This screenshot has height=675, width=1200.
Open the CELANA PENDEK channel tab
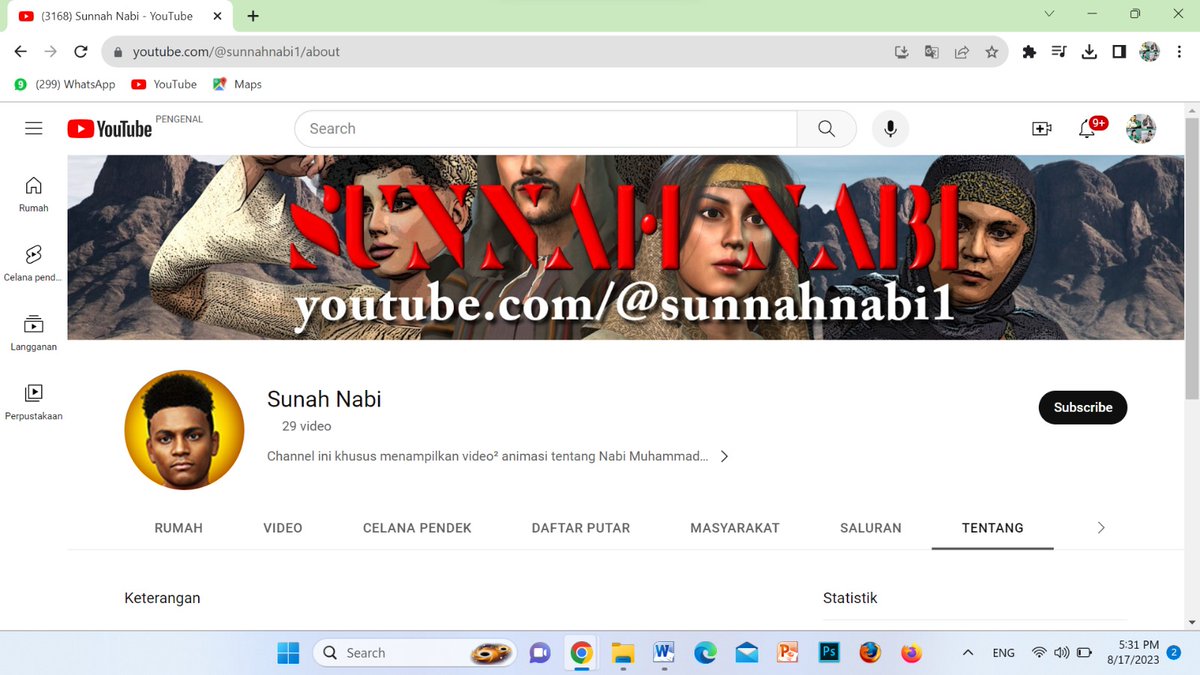[417, 528]
